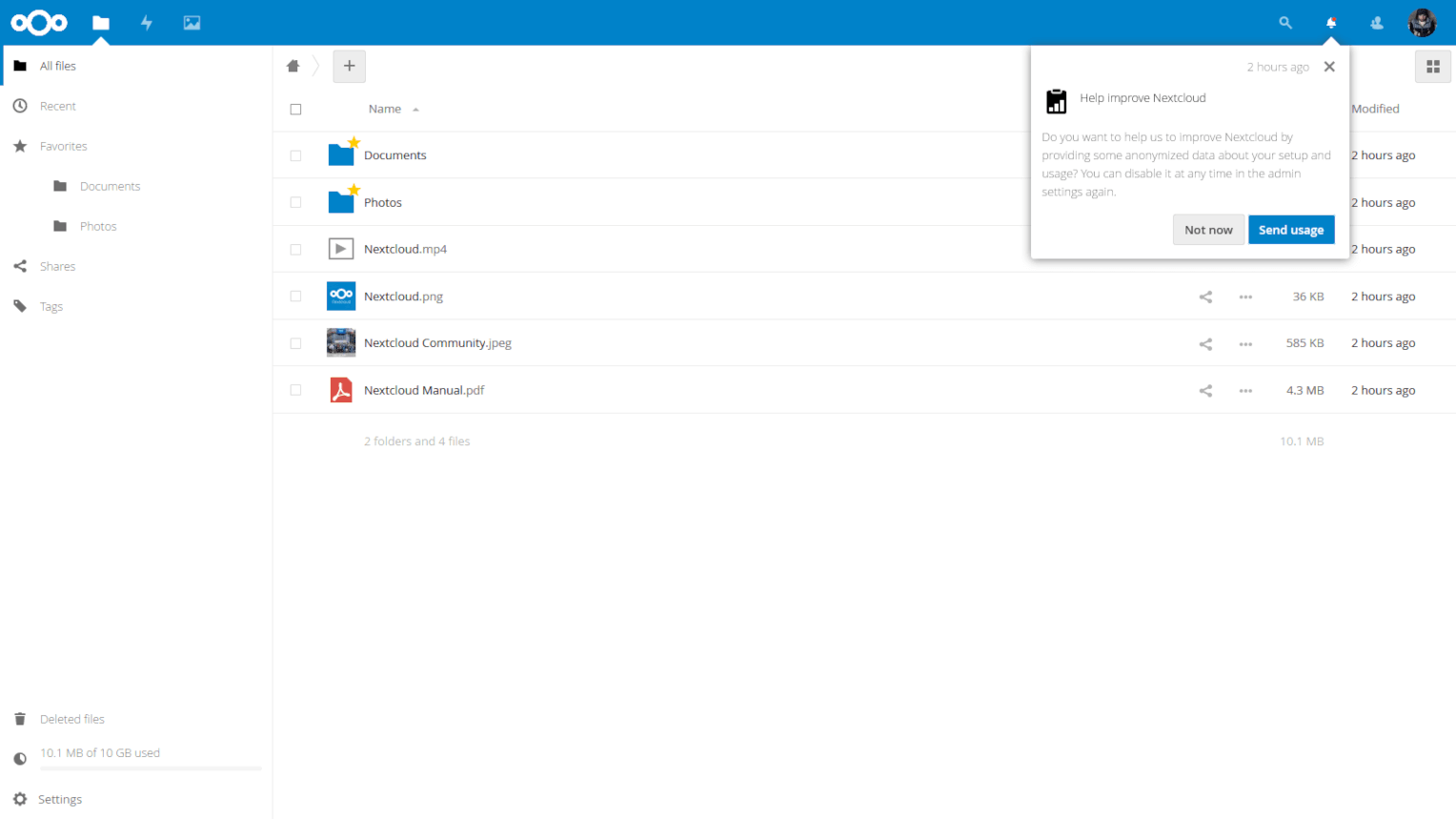Open the Contacts menu icon

coord(1377,23)
